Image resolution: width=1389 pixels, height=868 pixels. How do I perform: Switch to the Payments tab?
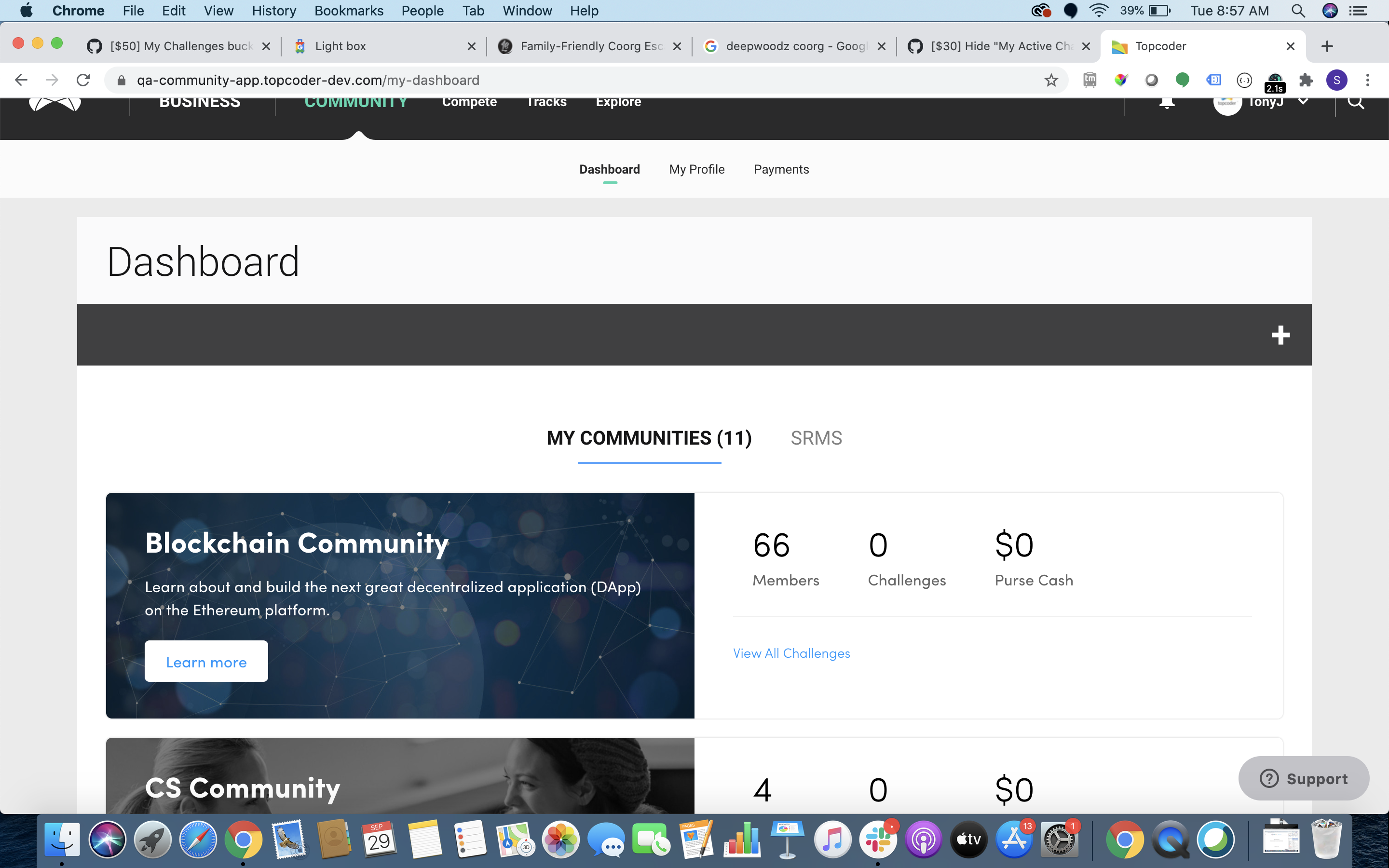(x=781, y=169)
